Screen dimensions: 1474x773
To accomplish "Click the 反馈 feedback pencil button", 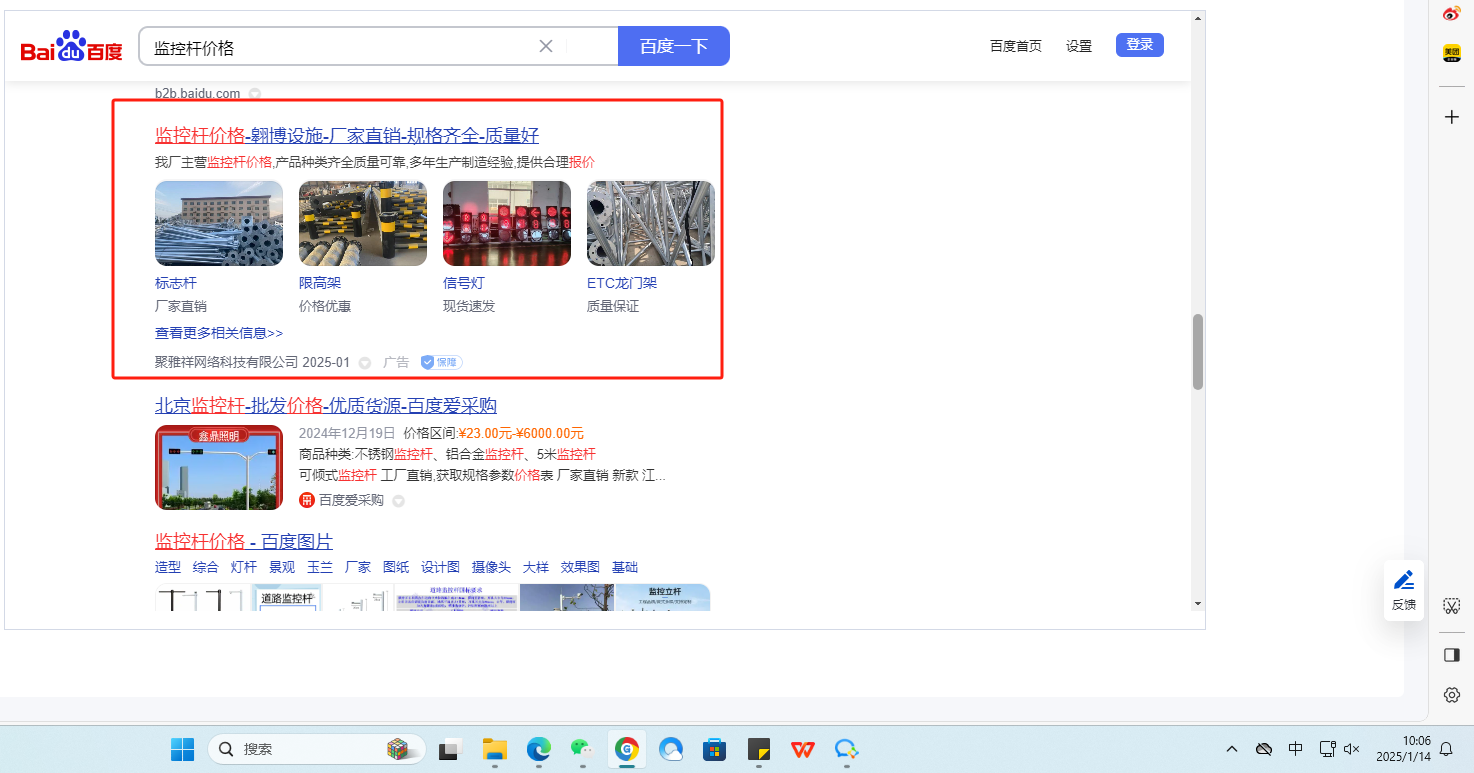I will [x=1404, y=590].
